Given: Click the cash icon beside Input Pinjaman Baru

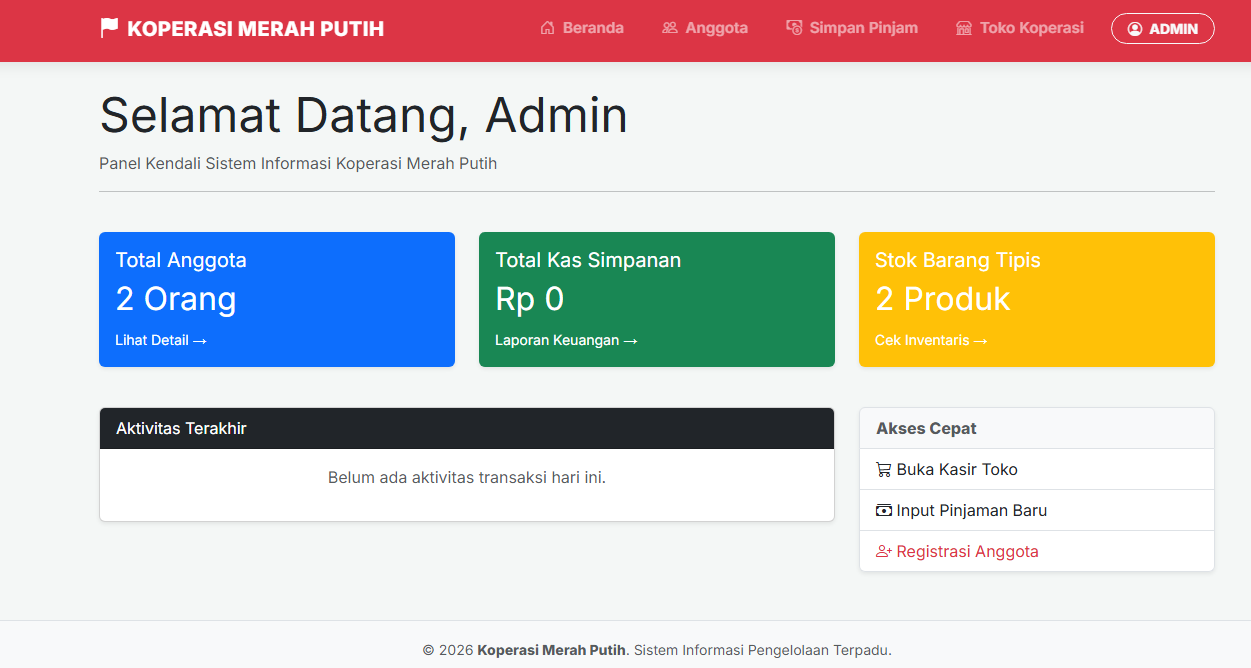Looking at the screenshot, I should 884,510.
